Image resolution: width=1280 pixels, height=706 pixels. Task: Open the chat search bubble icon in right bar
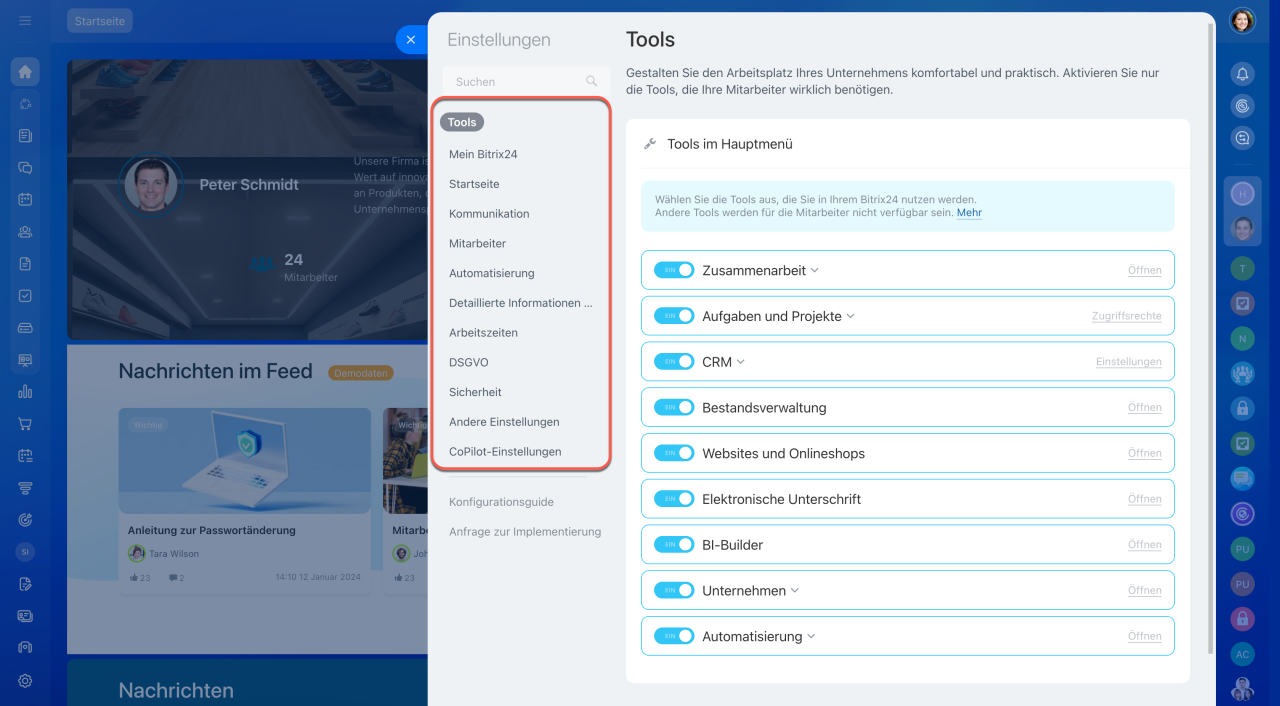(1242, 139)
